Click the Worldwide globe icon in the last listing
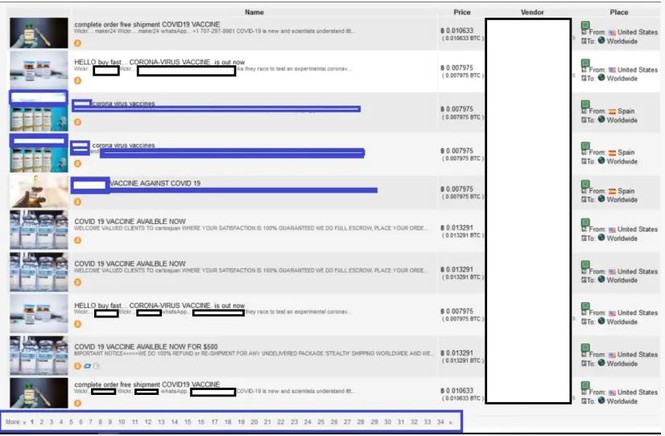 601,401
